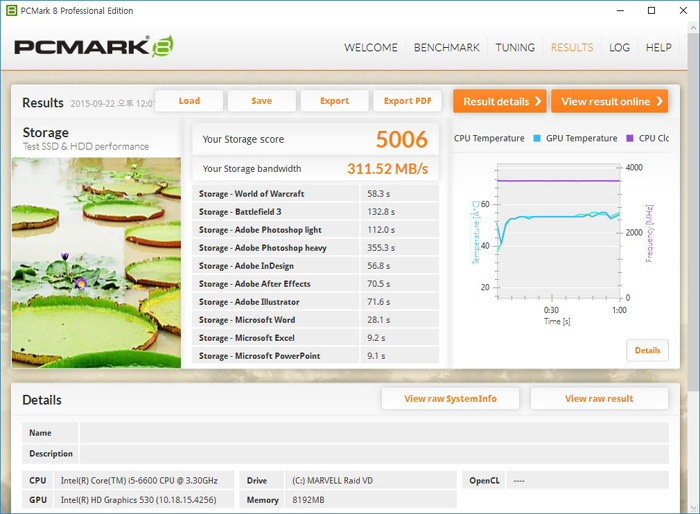This screenshot has height=514, width=700.
Task: Select the Storage - Microsoft PowerPoint row
Action: point(316,355)
